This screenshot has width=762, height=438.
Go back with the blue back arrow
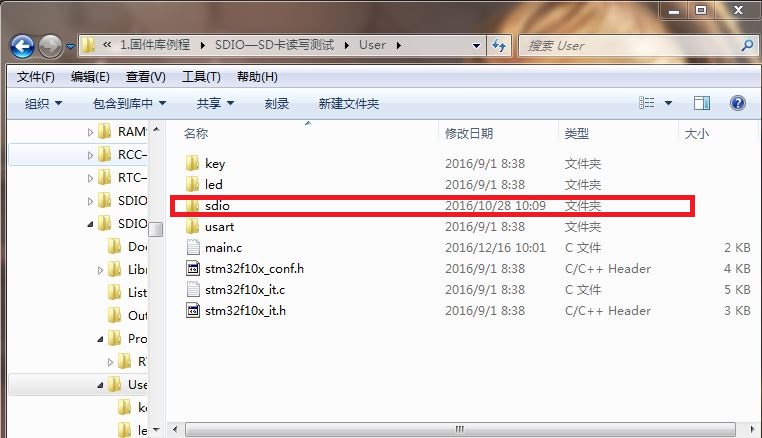tap(22, 47)
